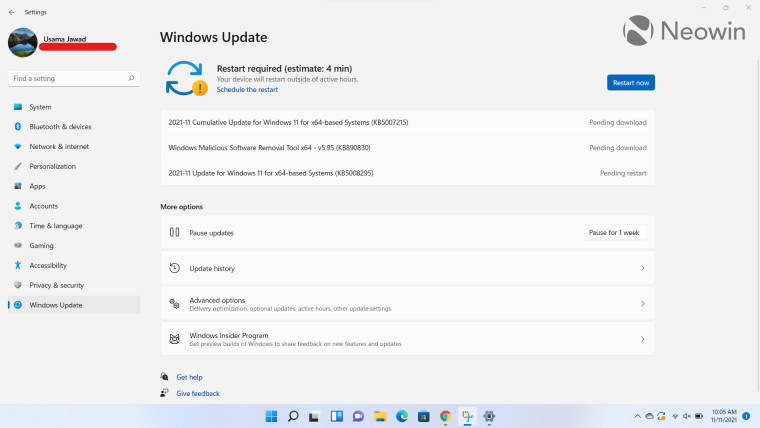Click Pause for 1 week button
This screenshot has height=428, width=760.
click(614, 233)
